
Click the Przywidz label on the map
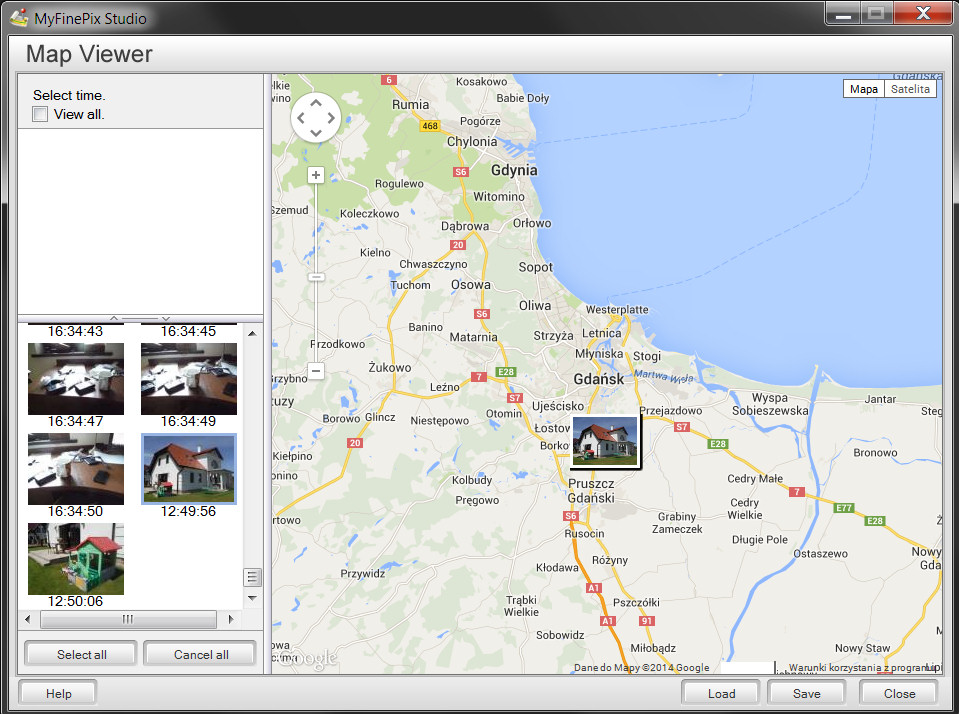(363, 573)
